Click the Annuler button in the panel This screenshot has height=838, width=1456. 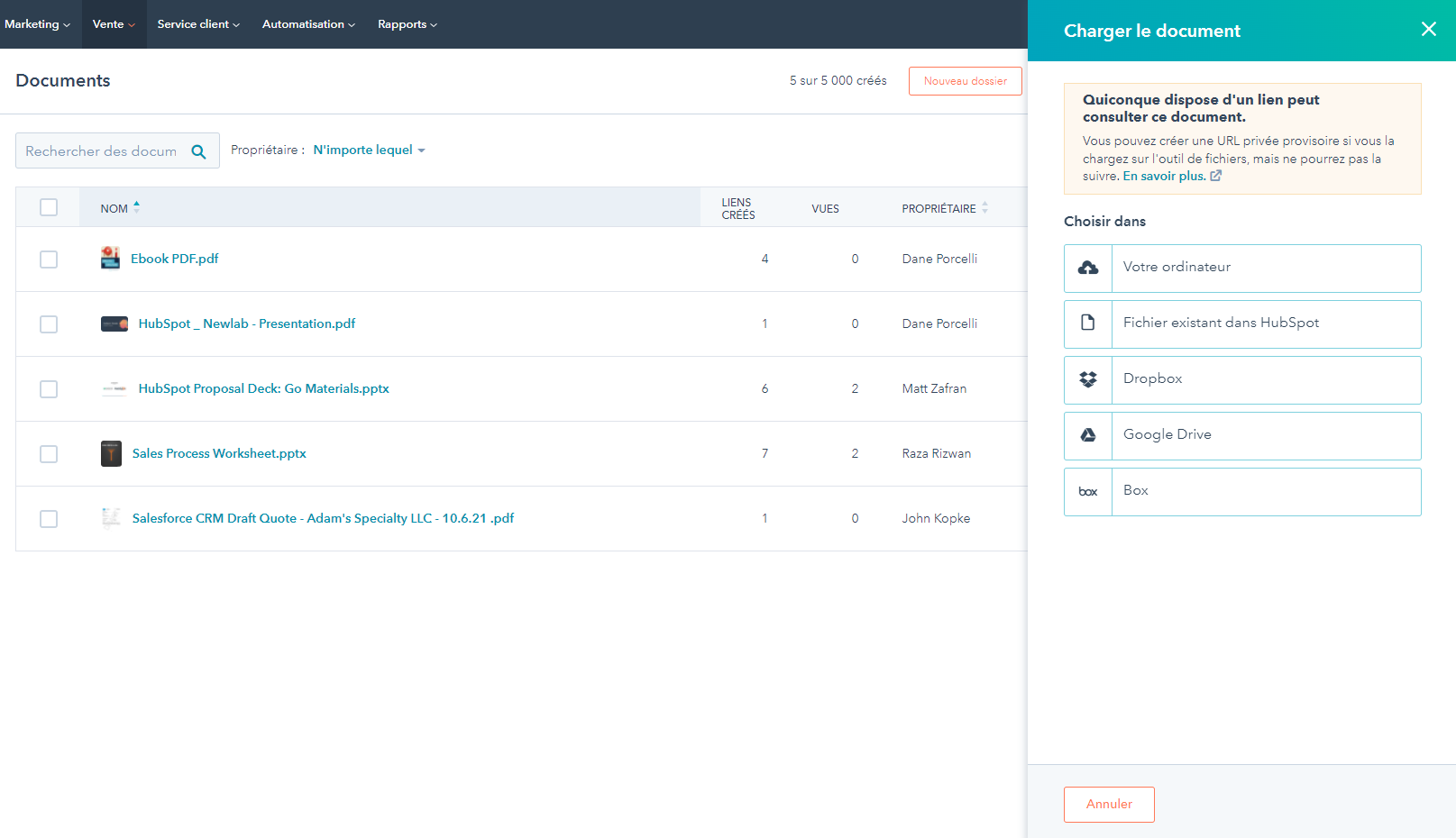point(1109,805)
